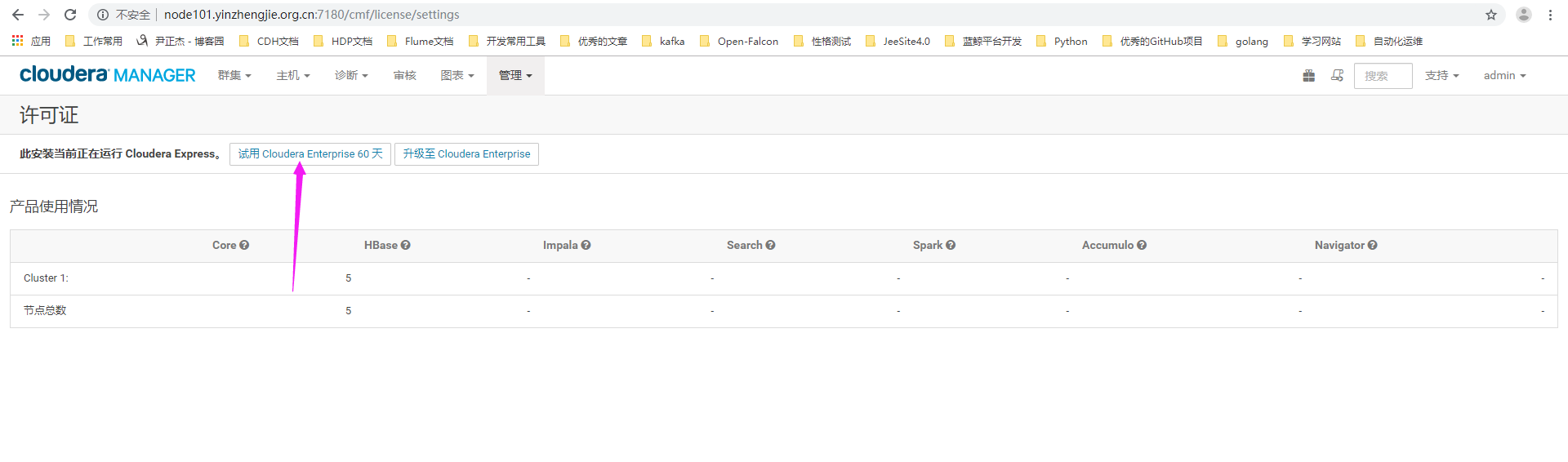Click help icon next to Accumulo
1568x462 pixels.
pos(1142,245)
